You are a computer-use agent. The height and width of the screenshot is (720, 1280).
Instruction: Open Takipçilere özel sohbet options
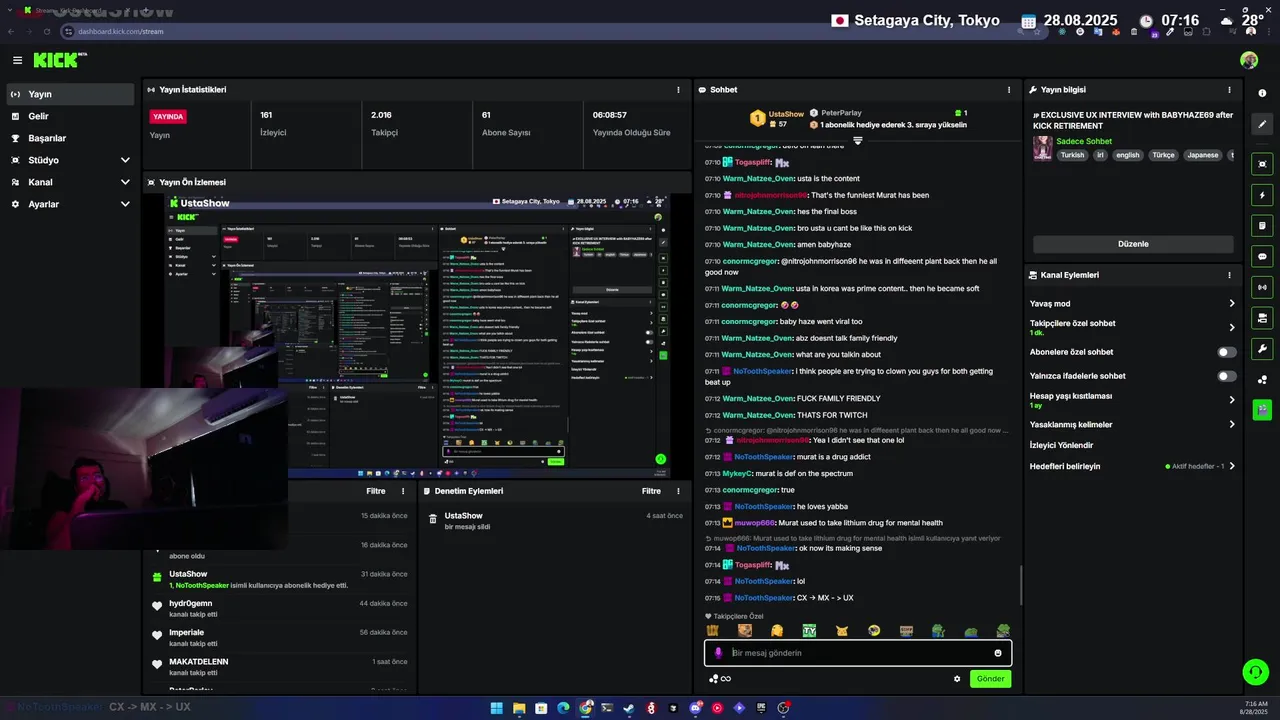point(1133,327)
